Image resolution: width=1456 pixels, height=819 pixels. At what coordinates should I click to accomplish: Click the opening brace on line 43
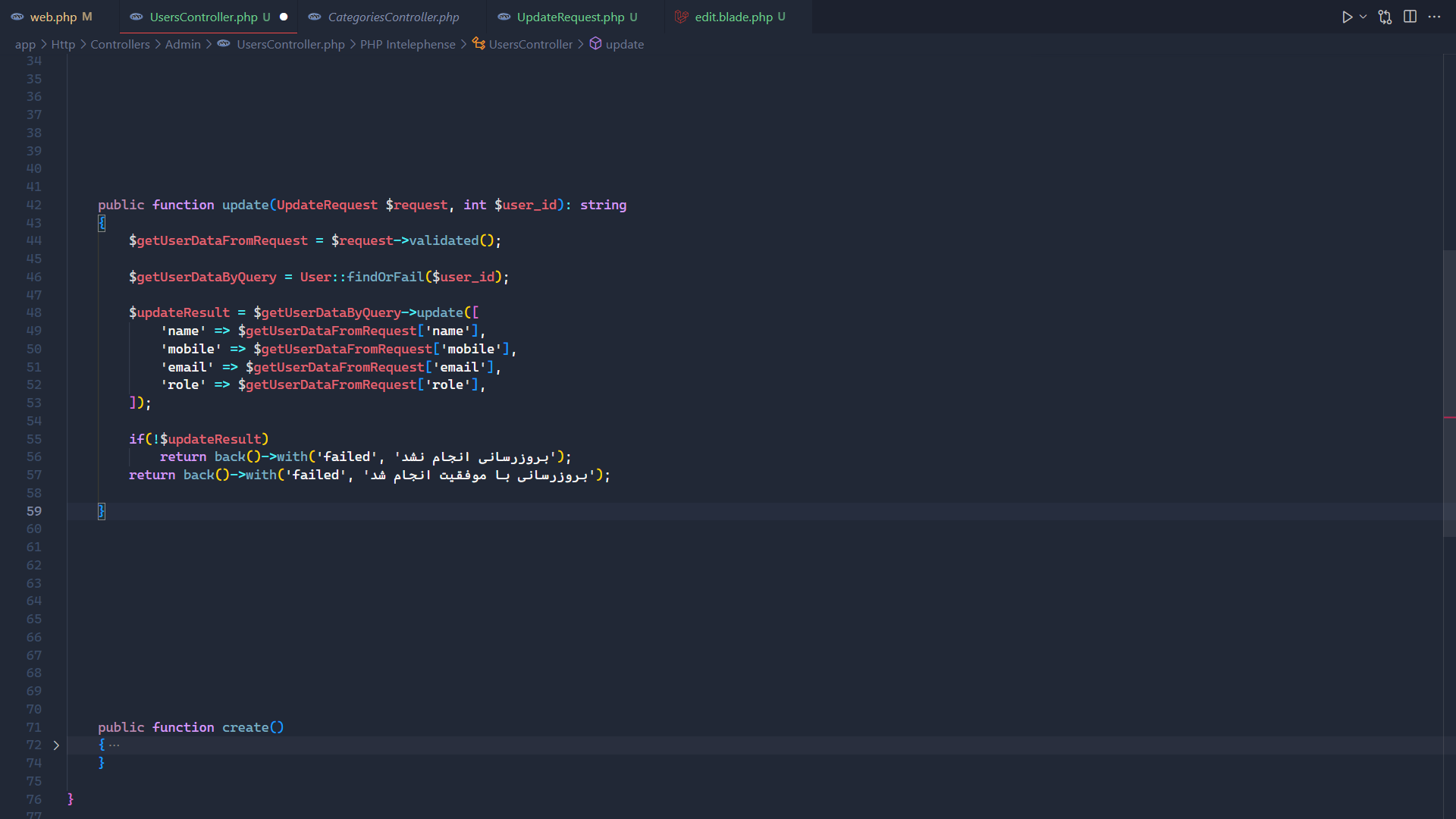pos(102,223)
